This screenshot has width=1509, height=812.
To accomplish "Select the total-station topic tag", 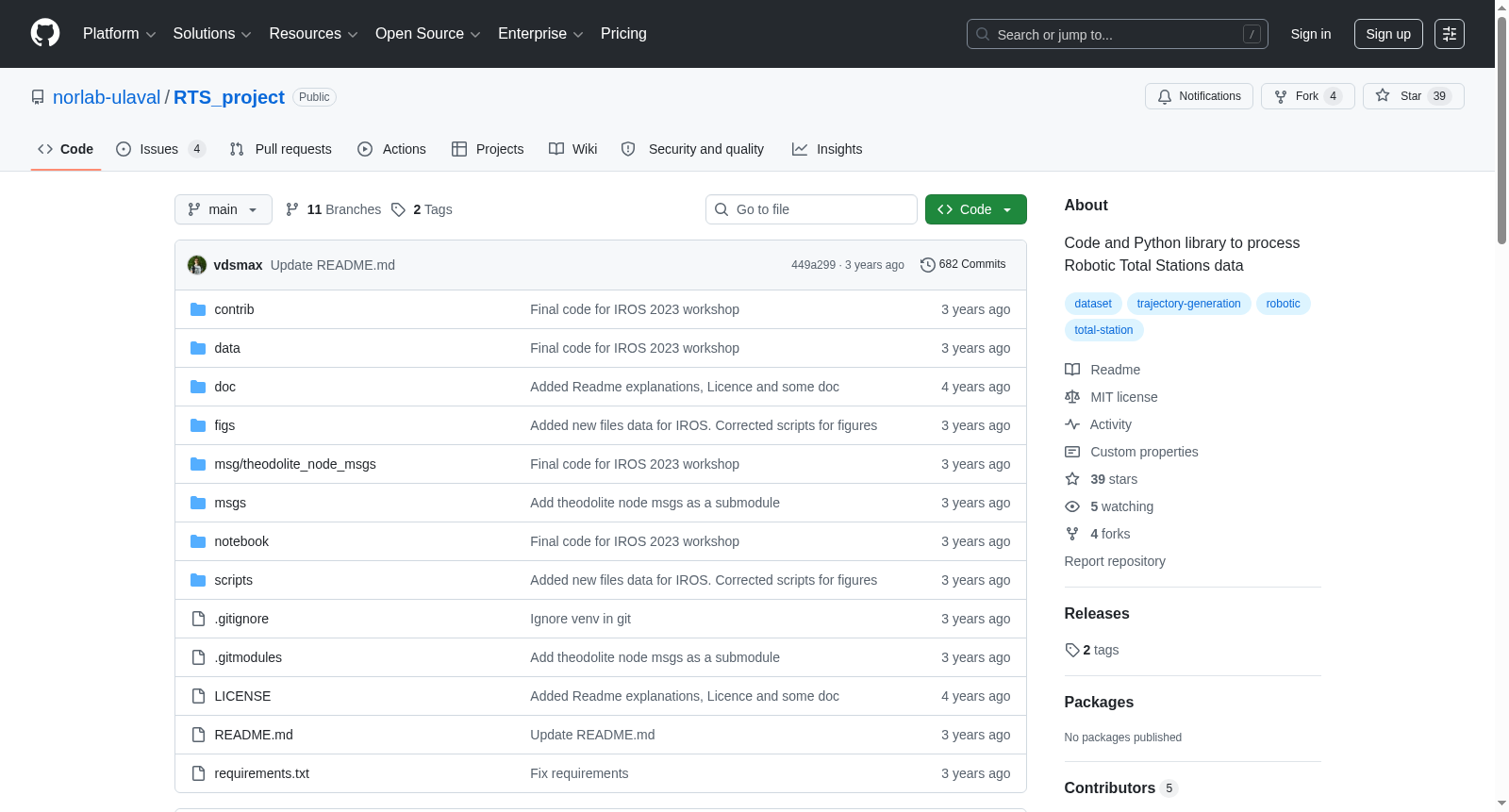I will pos(1103,330).
